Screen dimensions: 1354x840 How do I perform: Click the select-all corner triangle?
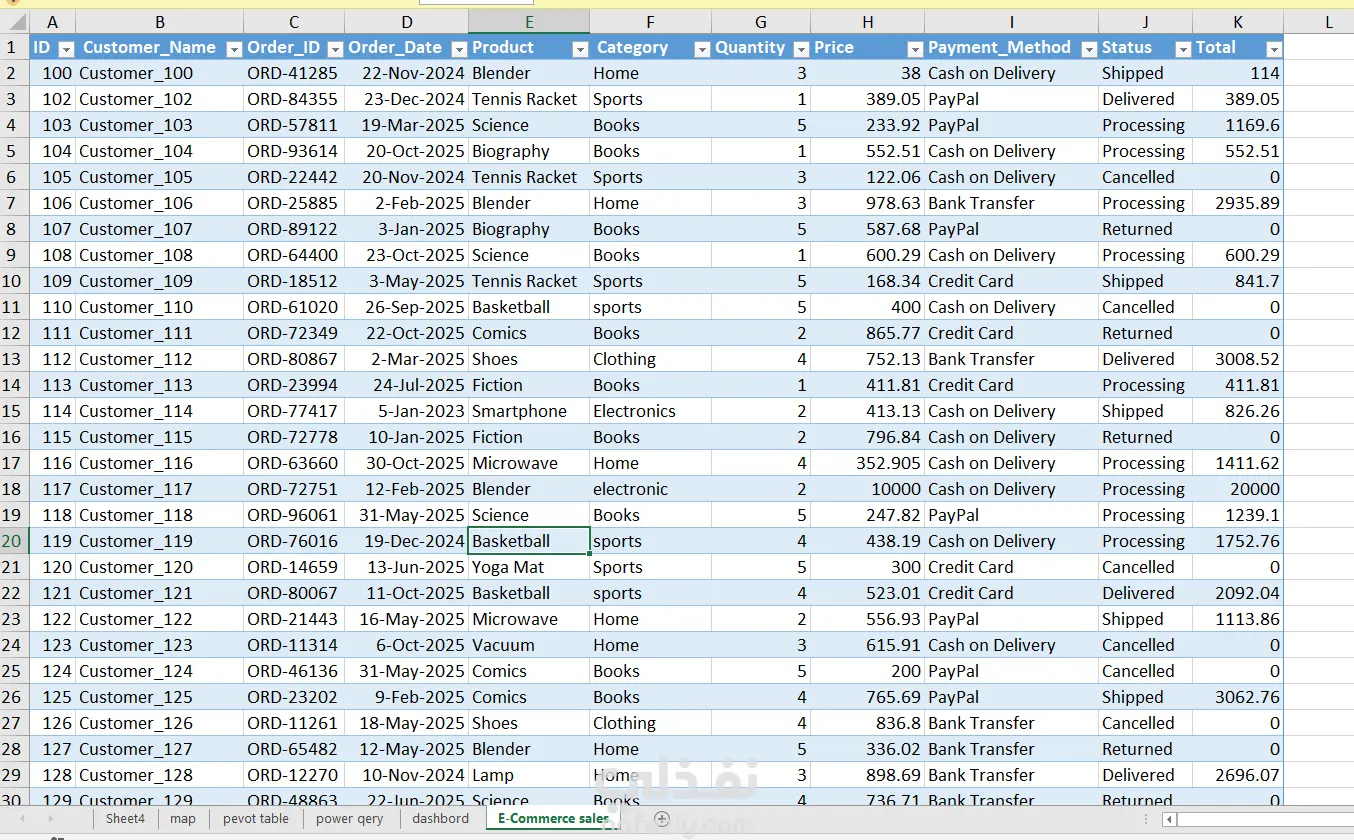[14, 21]
